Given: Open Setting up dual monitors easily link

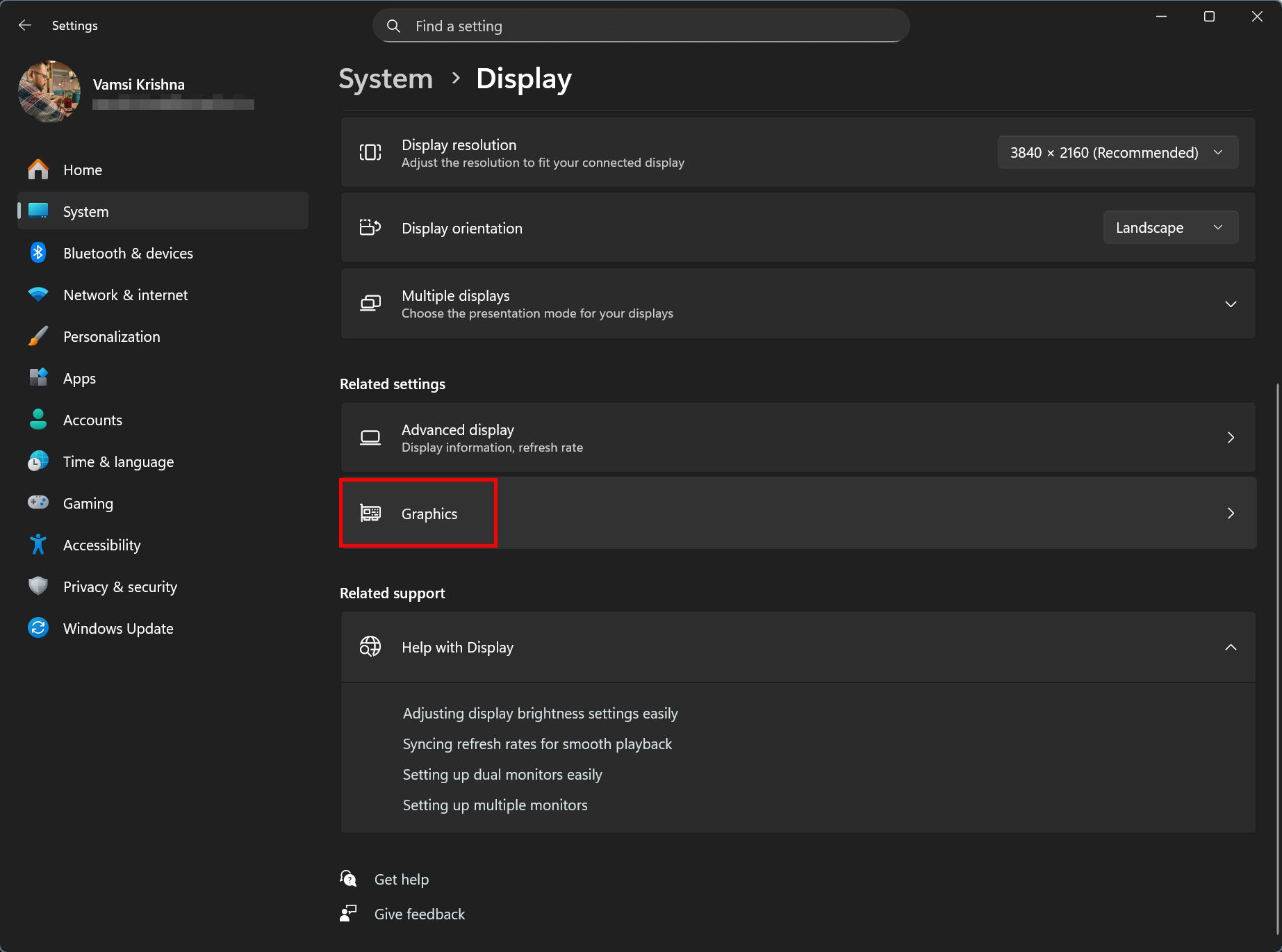Looking at the screenshot, I should [502, 775].
